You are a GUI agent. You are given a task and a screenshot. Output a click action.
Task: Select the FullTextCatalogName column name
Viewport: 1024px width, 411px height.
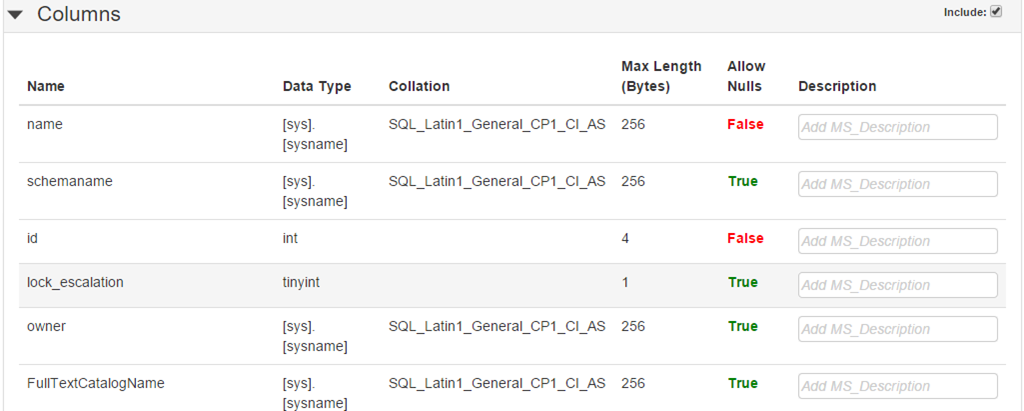point(96,383)
